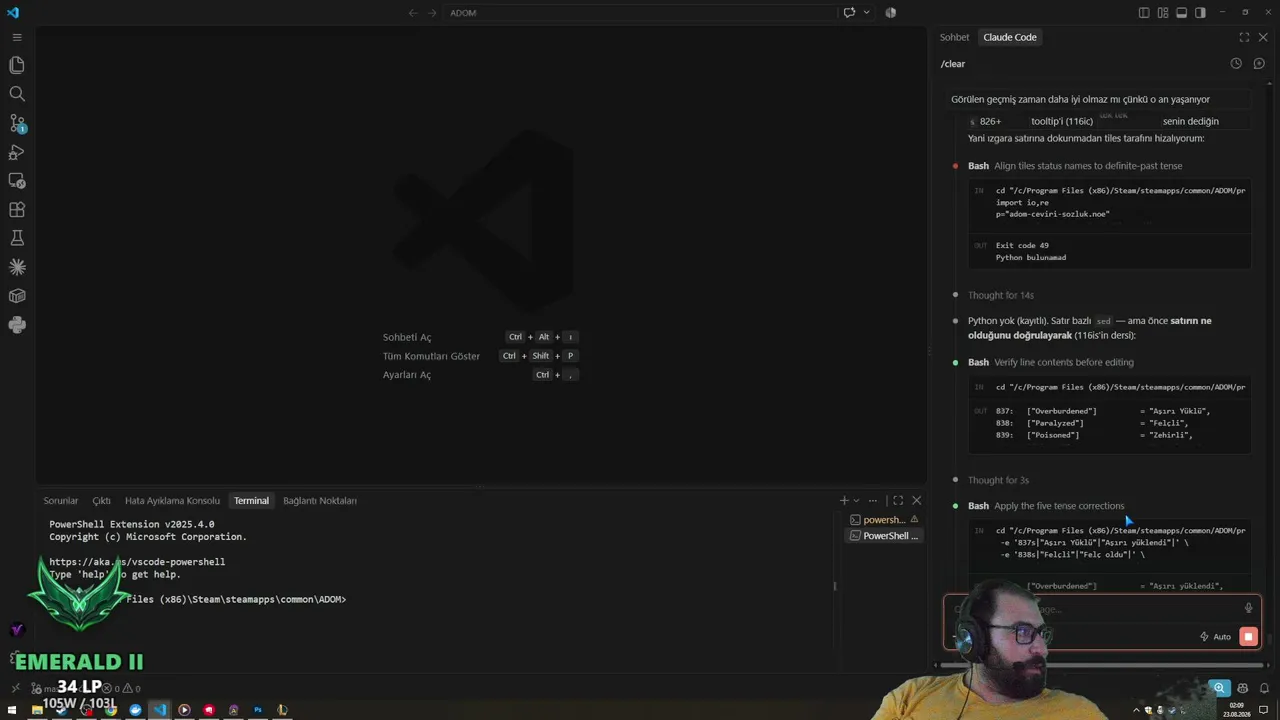This screenshot has width=1280, height=720.
Task: Maximize the terminal panel size
Action: pyautogui.click(x=898, y=500)
